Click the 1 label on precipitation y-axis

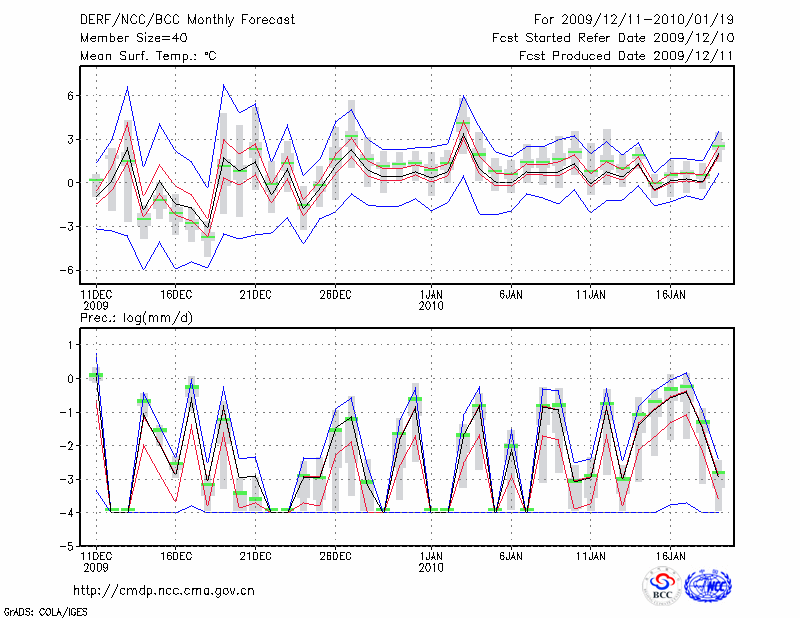tap(71, 345)
